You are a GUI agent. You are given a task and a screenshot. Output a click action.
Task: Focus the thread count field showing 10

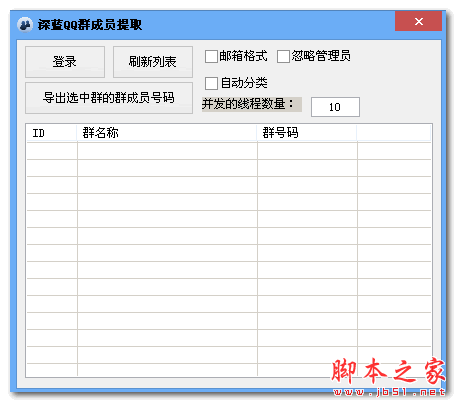(335, 107)
